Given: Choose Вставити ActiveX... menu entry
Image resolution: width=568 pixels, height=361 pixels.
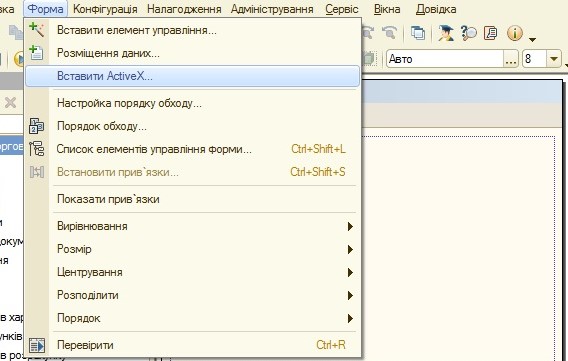Looking at the screenshot, I should point(192,76).
